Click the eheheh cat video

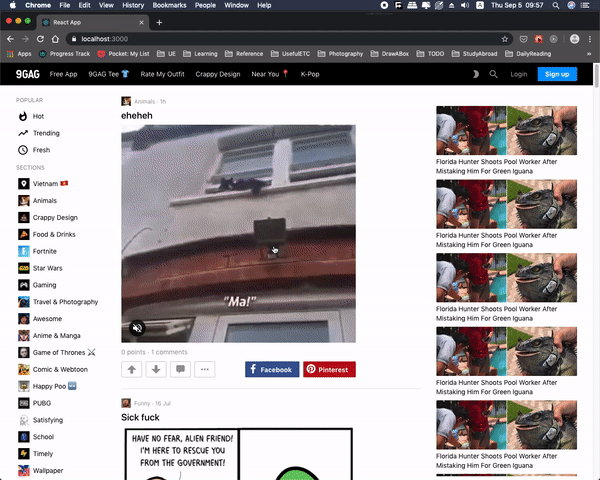[x=238, y=233]
